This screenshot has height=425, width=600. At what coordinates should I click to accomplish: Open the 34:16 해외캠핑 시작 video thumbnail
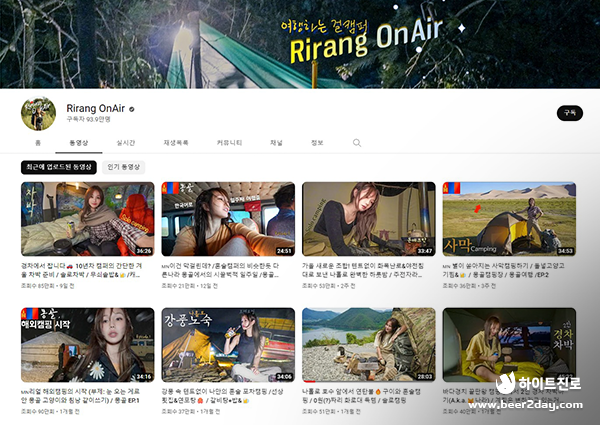click(88, 345)
